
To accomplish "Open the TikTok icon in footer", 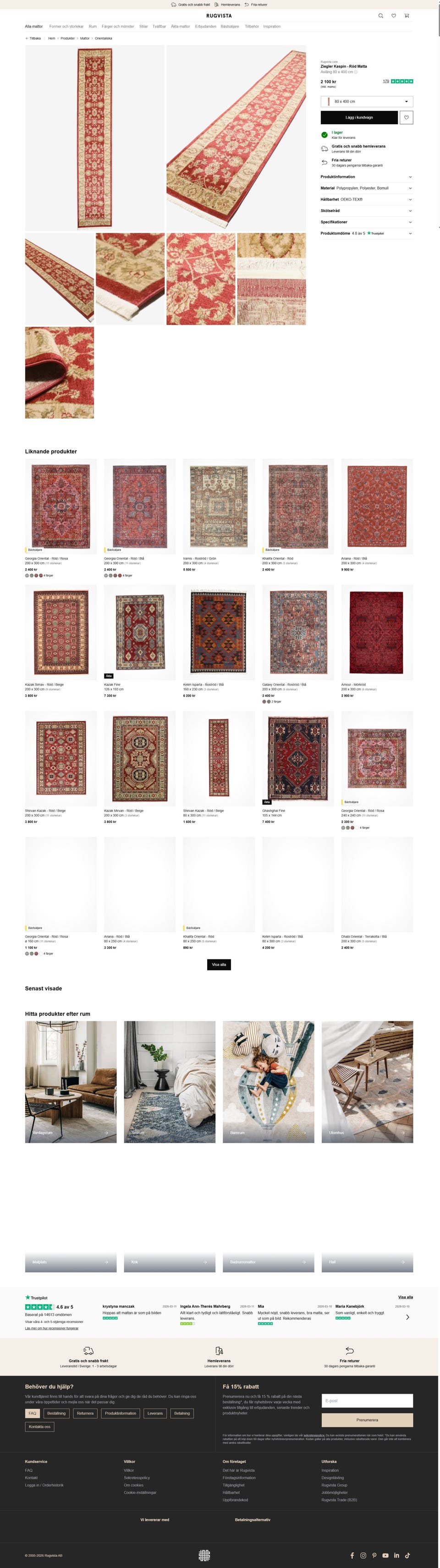I will pos(408,1555).
